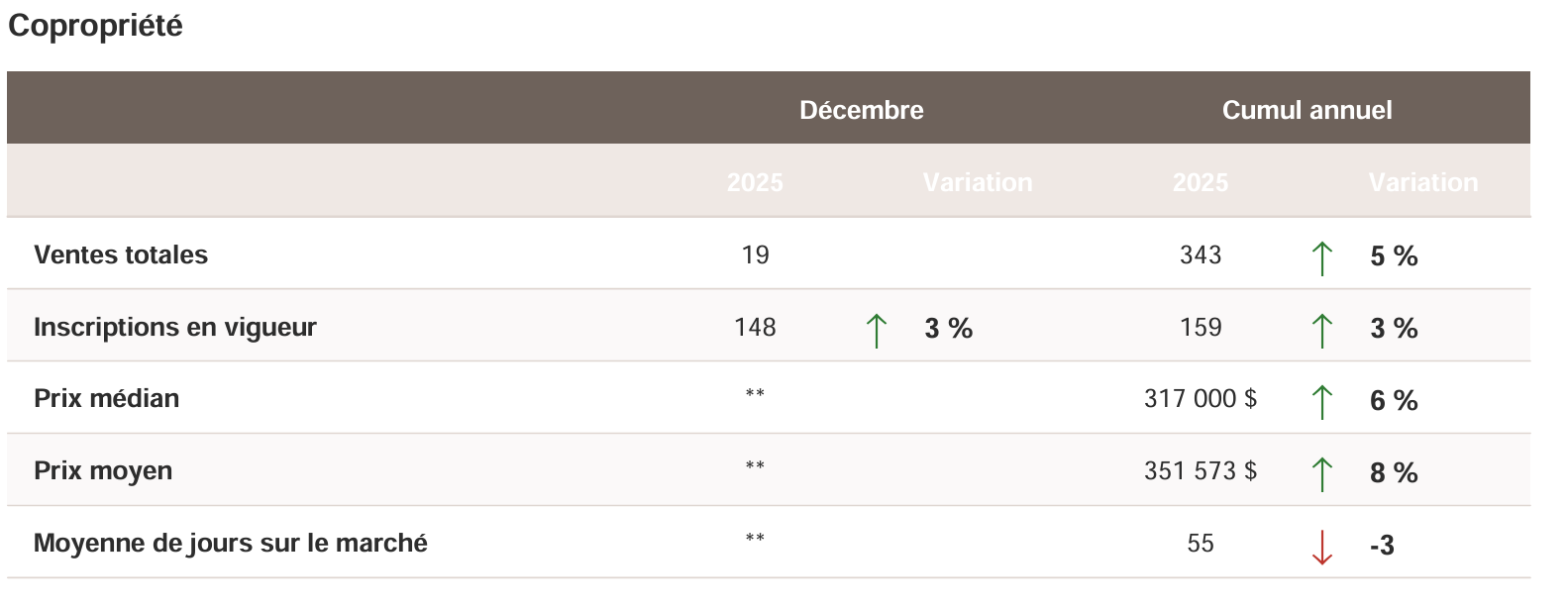Click the Inscriptions en vigueur row label
This screenshot has width=1568, height=609.
click(x=175, y=328)
